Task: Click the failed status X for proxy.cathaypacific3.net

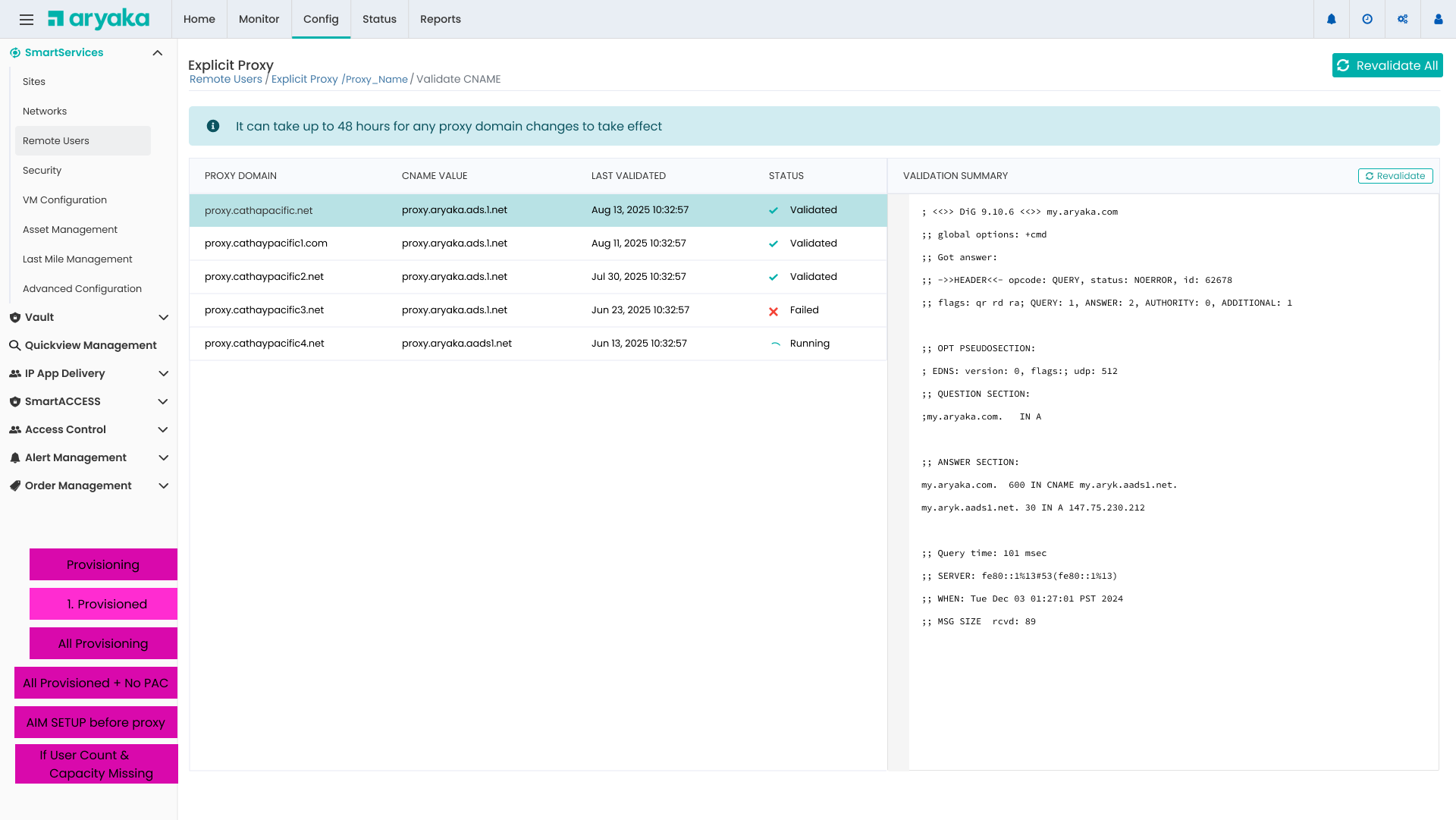Action: click(x=773, y=310)
